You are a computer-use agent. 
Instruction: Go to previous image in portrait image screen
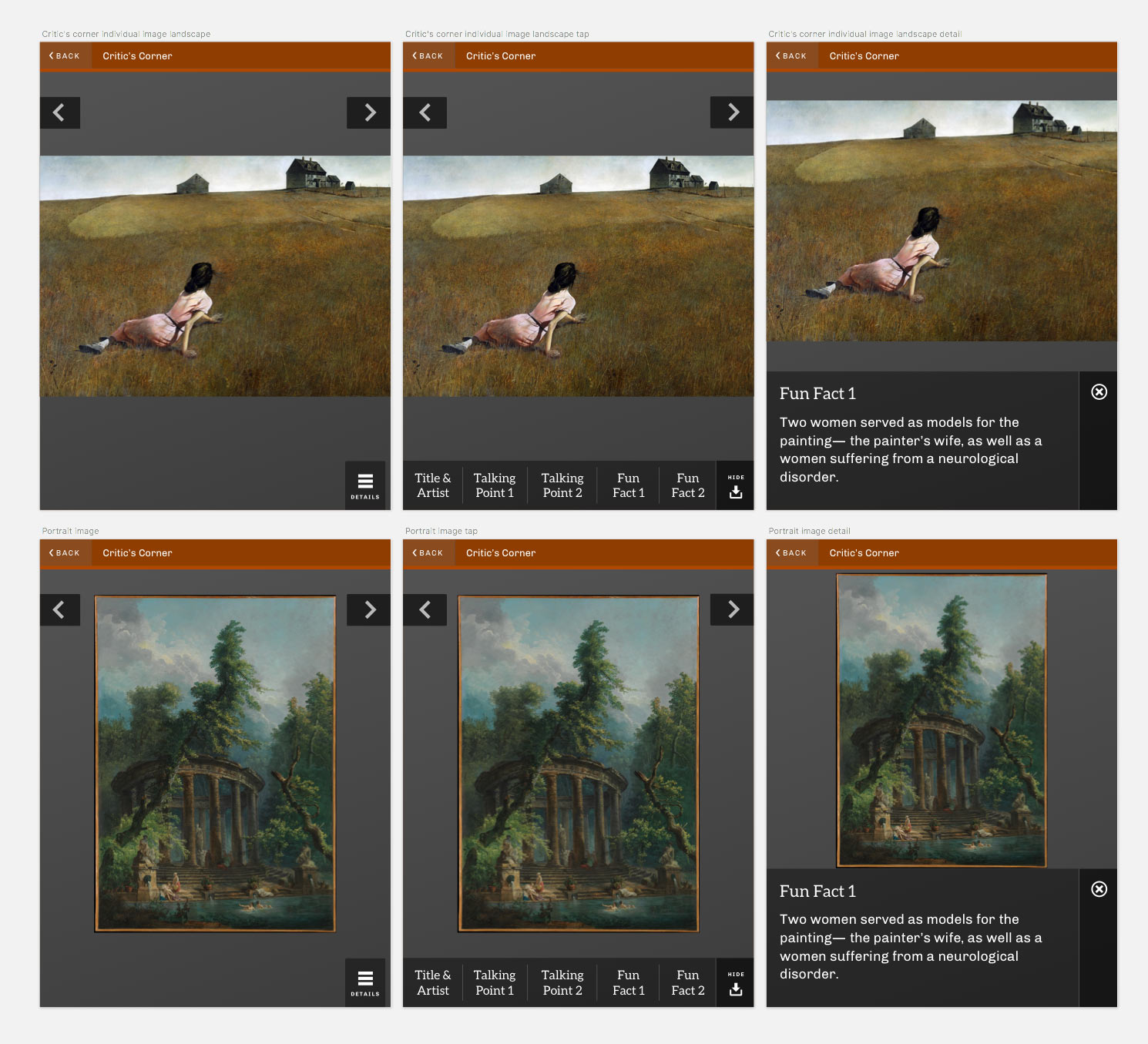pyautogui.click(x=60, y=609)
